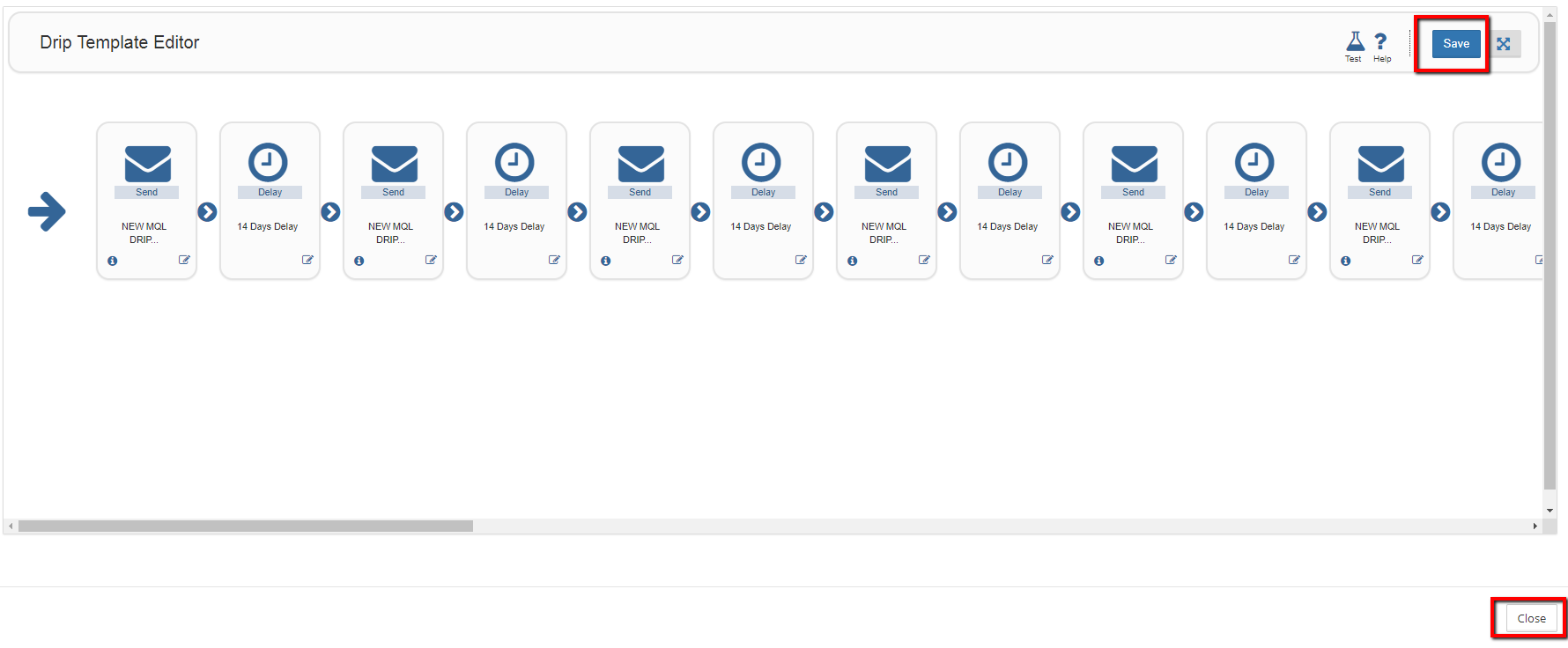1568x648 pixels.
Task: Select the fifth Send envelope icon
Action: click(x=1134, y=164)
